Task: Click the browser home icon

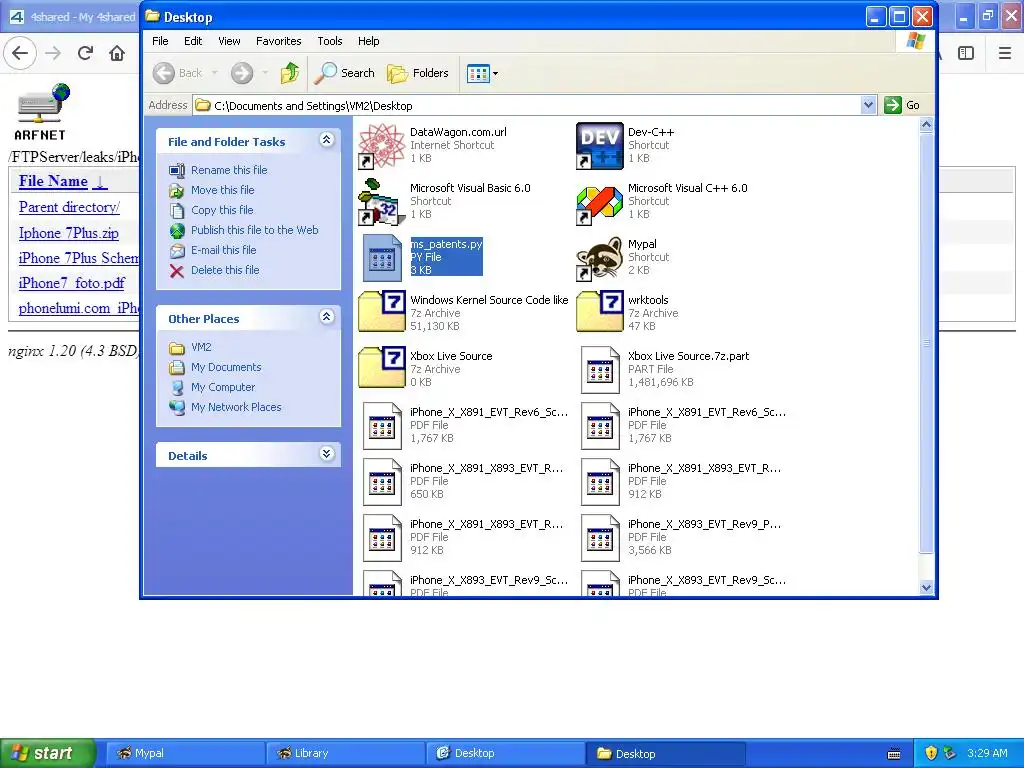Action: pyautogui.click(x=117, y=53)
